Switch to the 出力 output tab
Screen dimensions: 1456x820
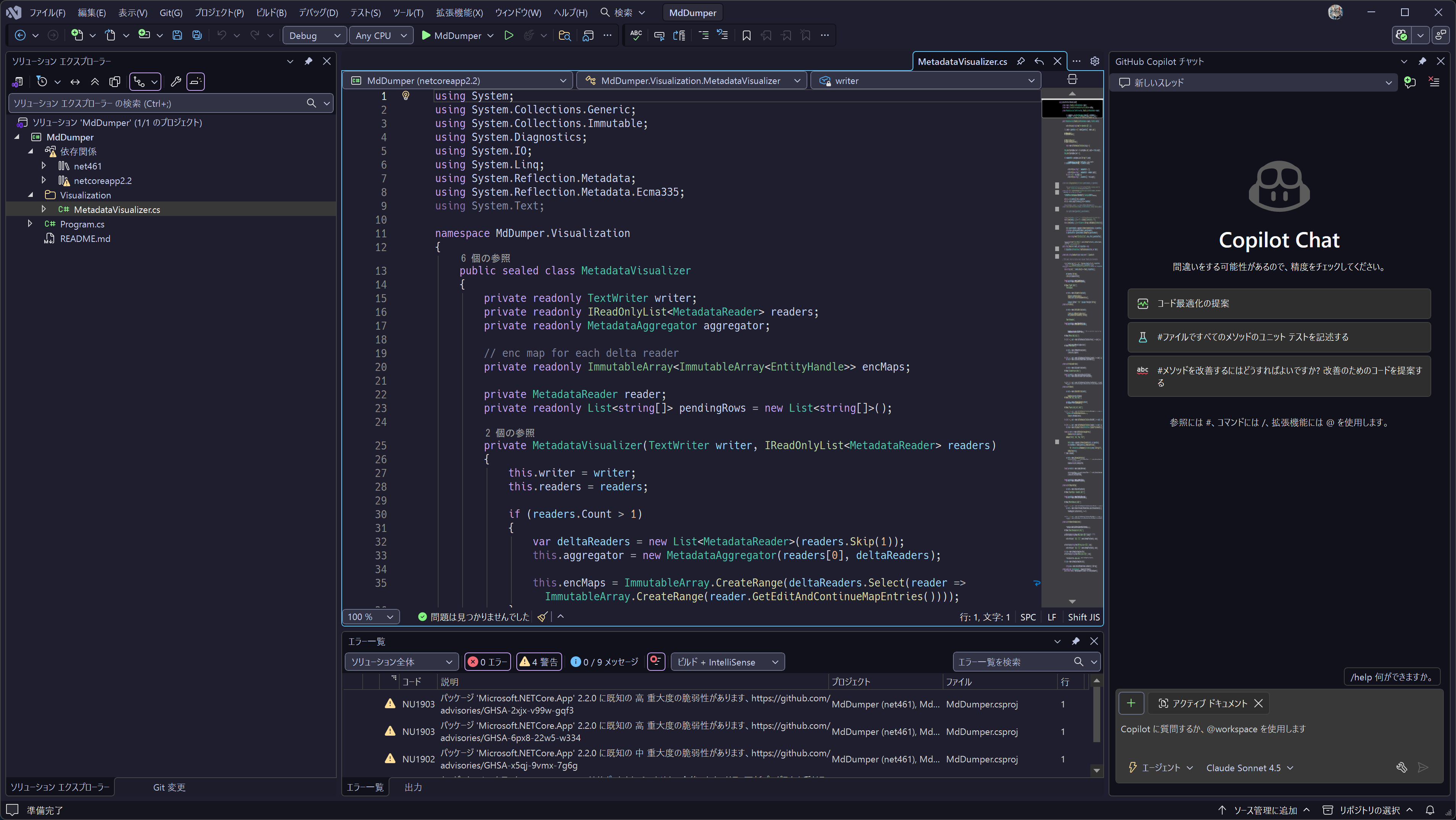413,787
